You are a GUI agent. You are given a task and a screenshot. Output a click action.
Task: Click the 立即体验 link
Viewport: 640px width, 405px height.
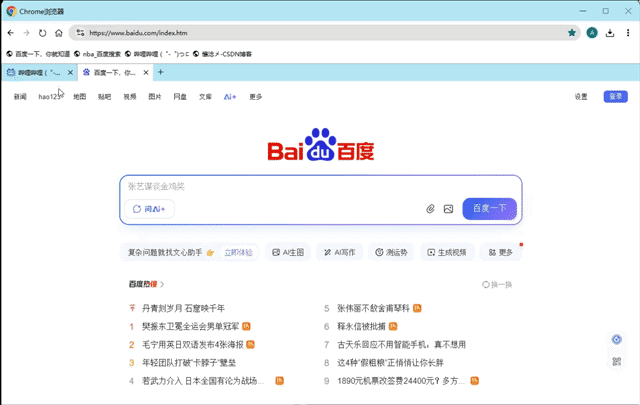point(238,253)
